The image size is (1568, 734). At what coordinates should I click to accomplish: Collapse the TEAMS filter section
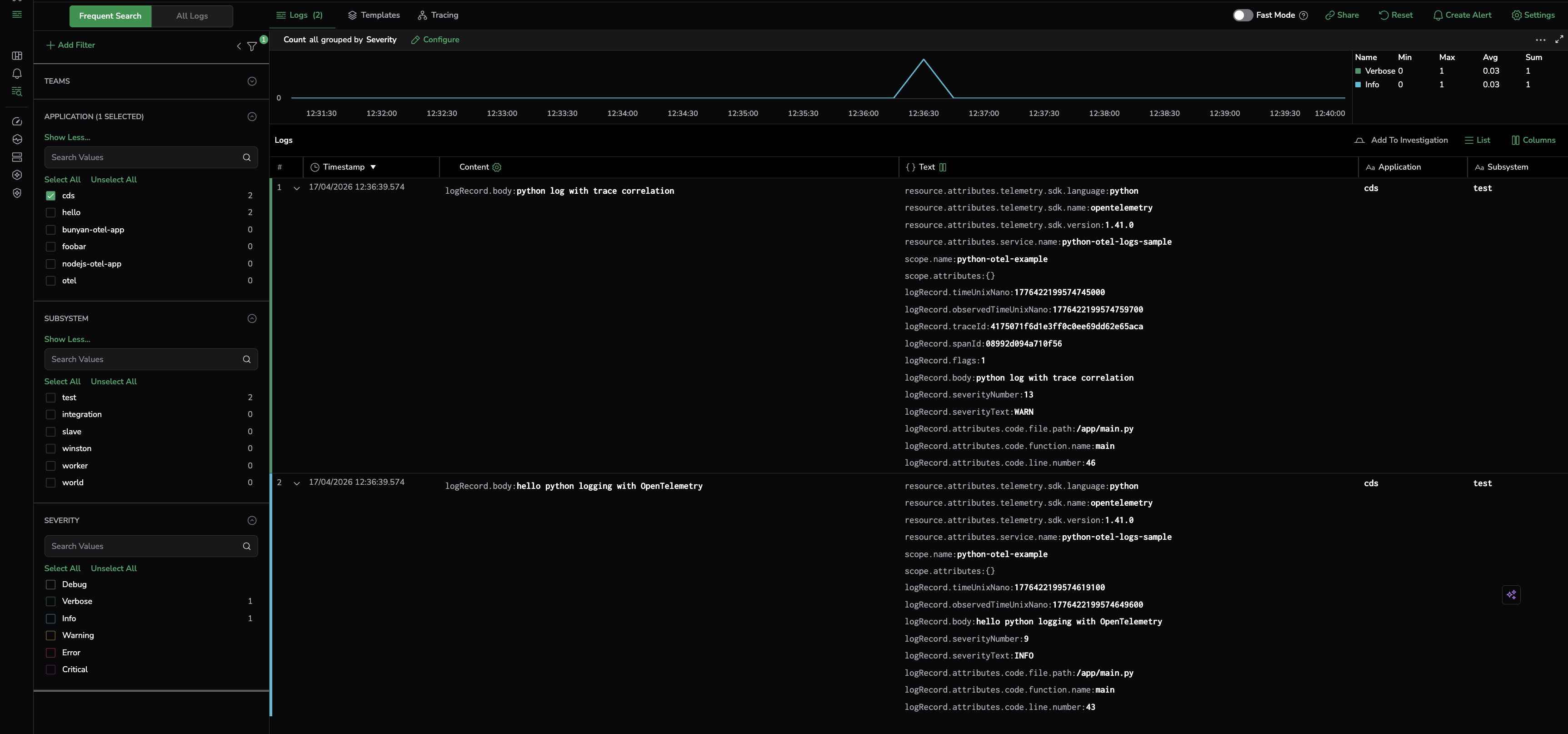click(x=252, y=81)
